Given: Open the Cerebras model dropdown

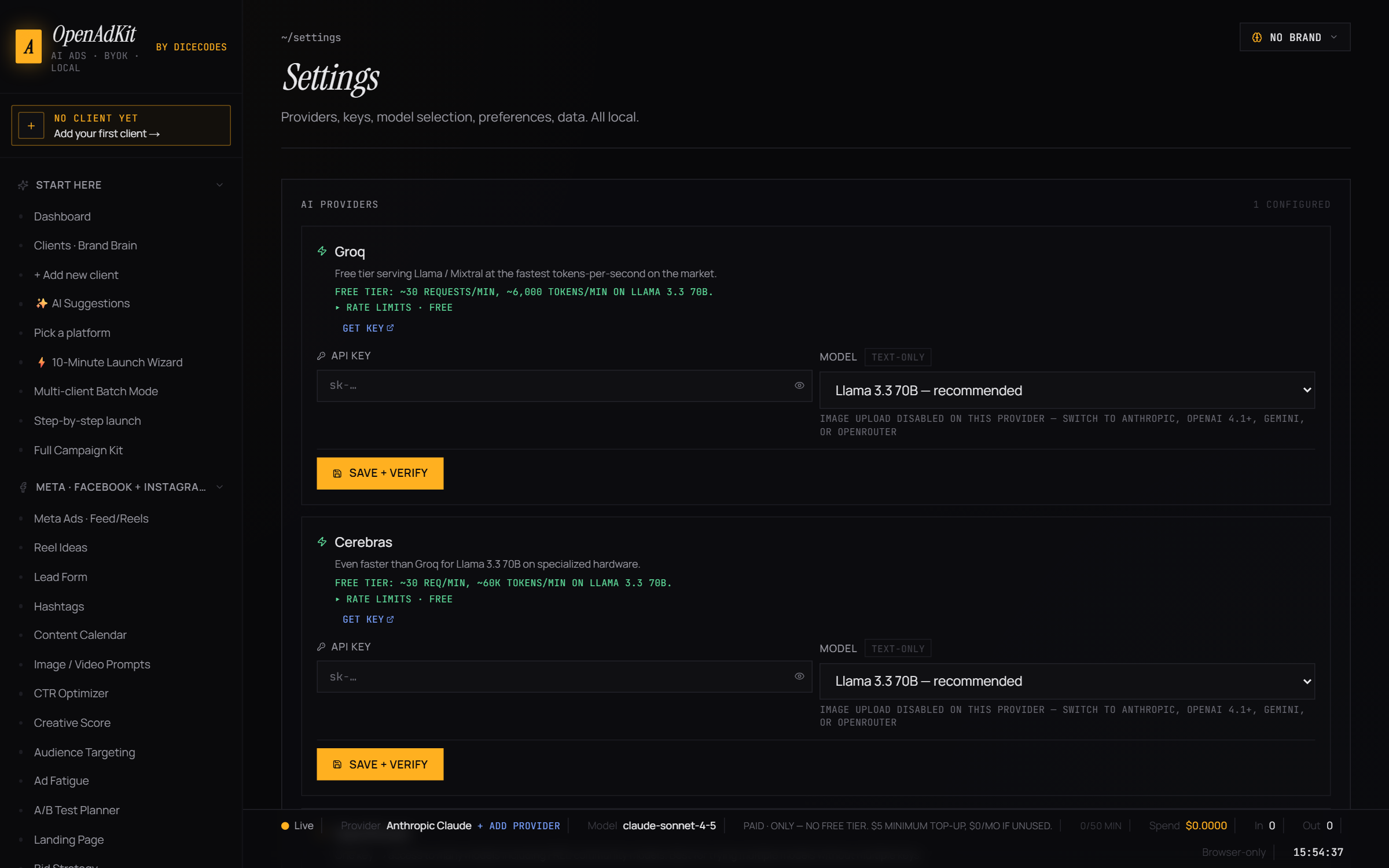Looking at the screenshot, I should click(1067, 681).
